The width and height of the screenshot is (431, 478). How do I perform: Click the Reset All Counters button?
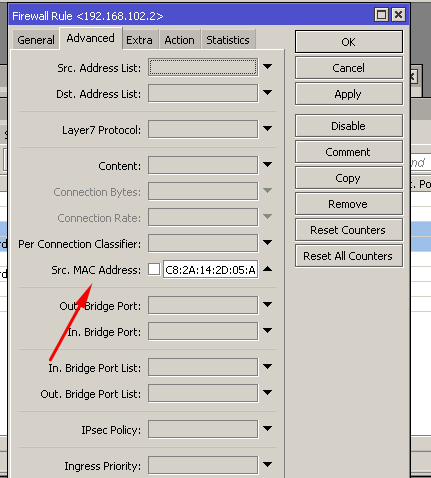click(x=349, y=256)
